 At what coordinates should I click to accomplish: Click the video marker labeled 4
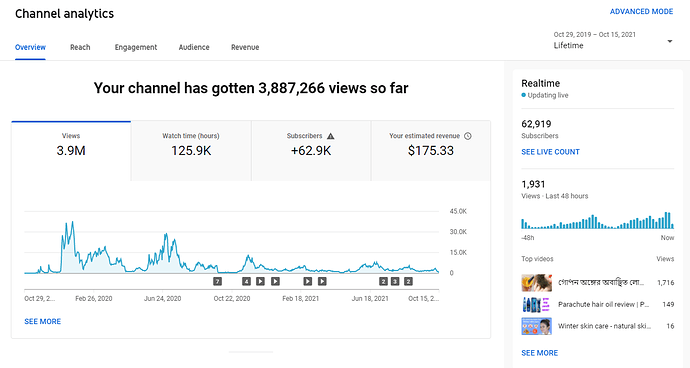click(x=246, y=281)
